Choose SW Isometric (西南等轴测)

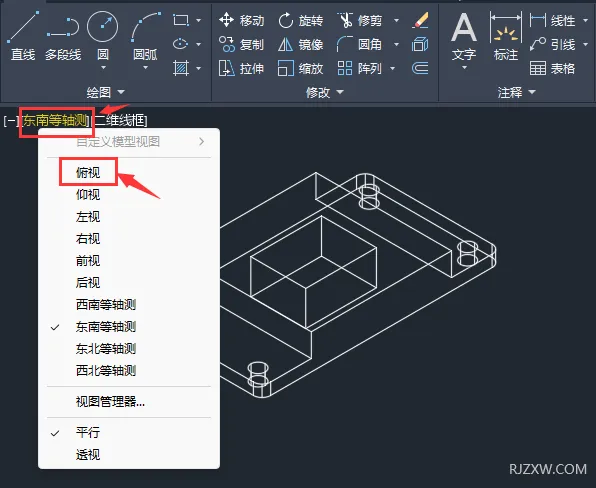point(129,305)
